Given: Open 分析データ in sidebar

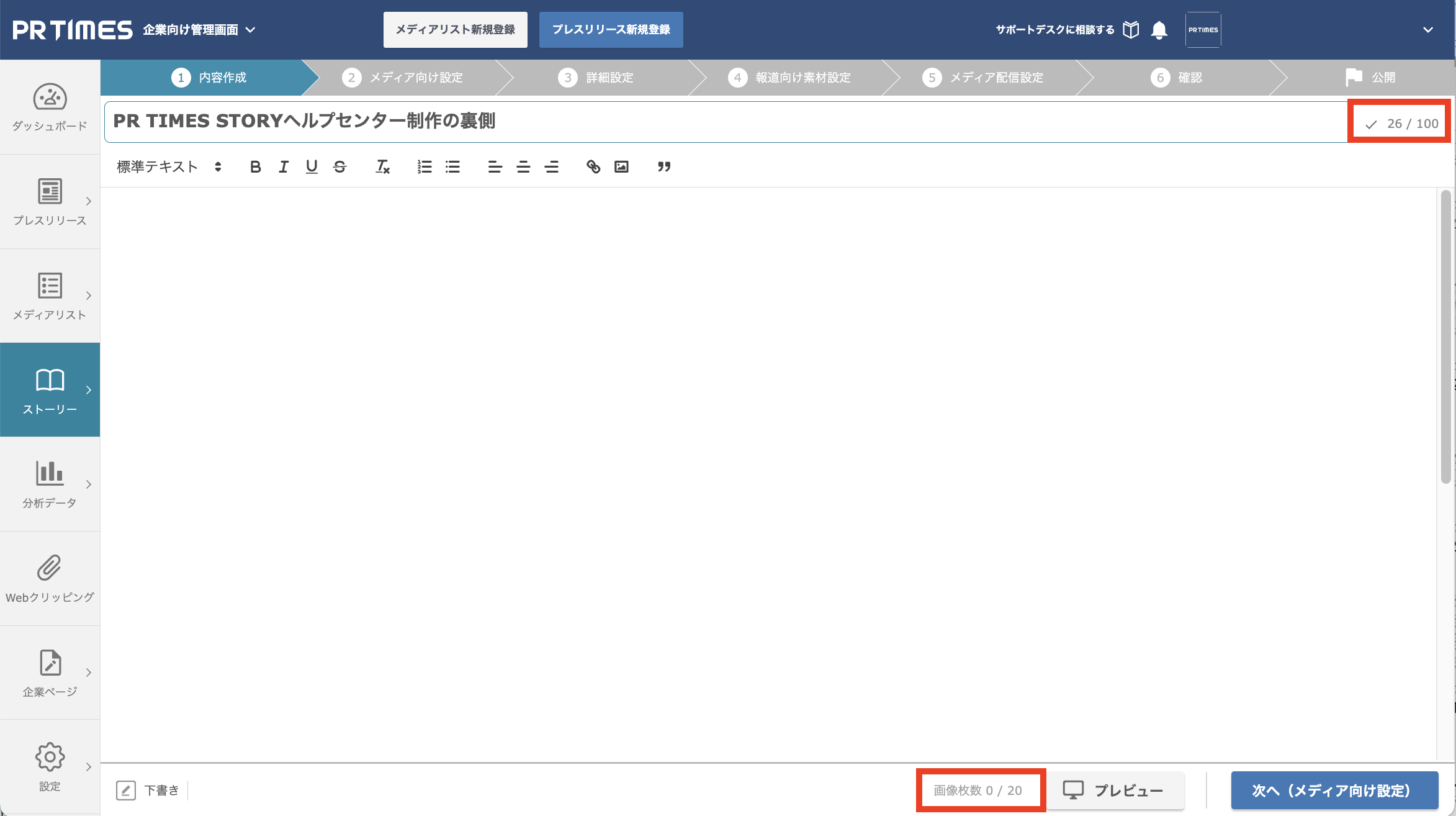Looking at the screenshot, I should point(50,484).
